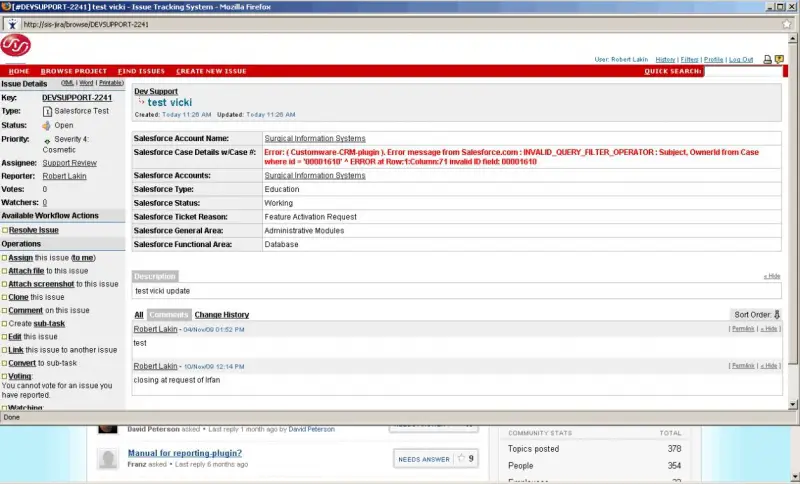Edit this issue

[15, 337]
